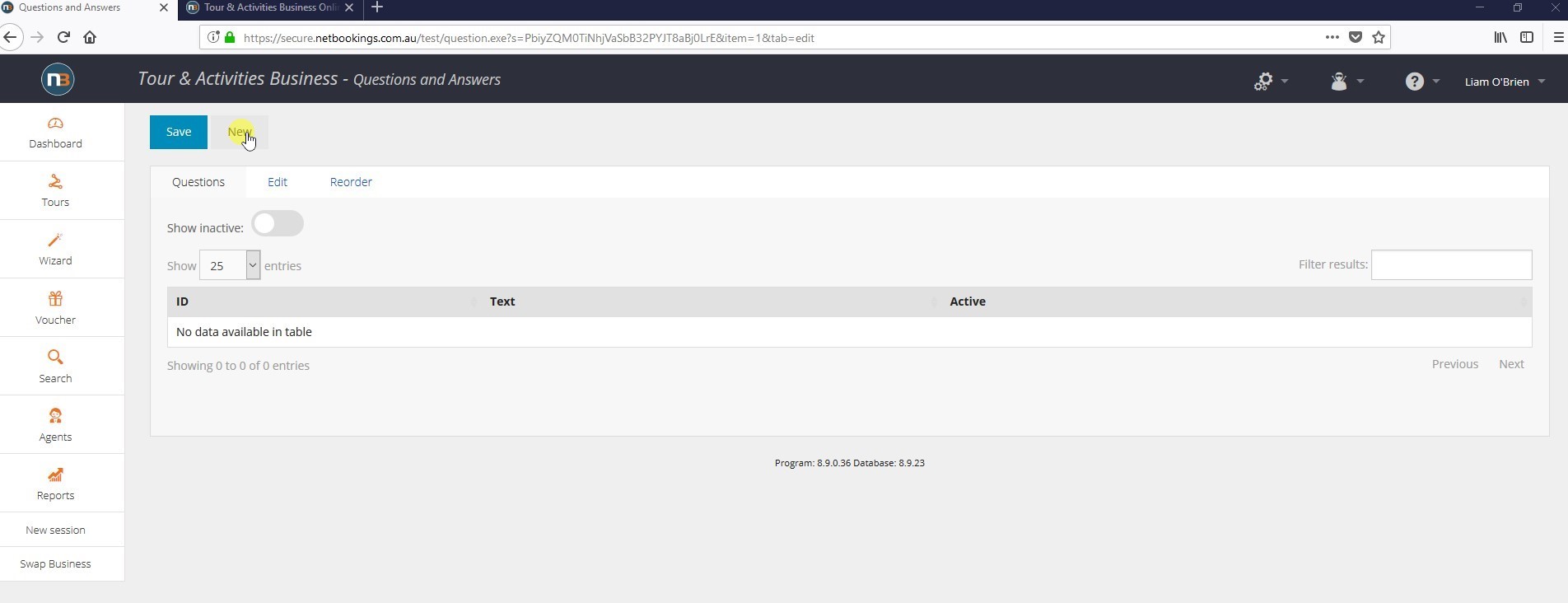1568x603 pixels.
Task: Open a new browser tab plus icon
Action: (377, 7)
